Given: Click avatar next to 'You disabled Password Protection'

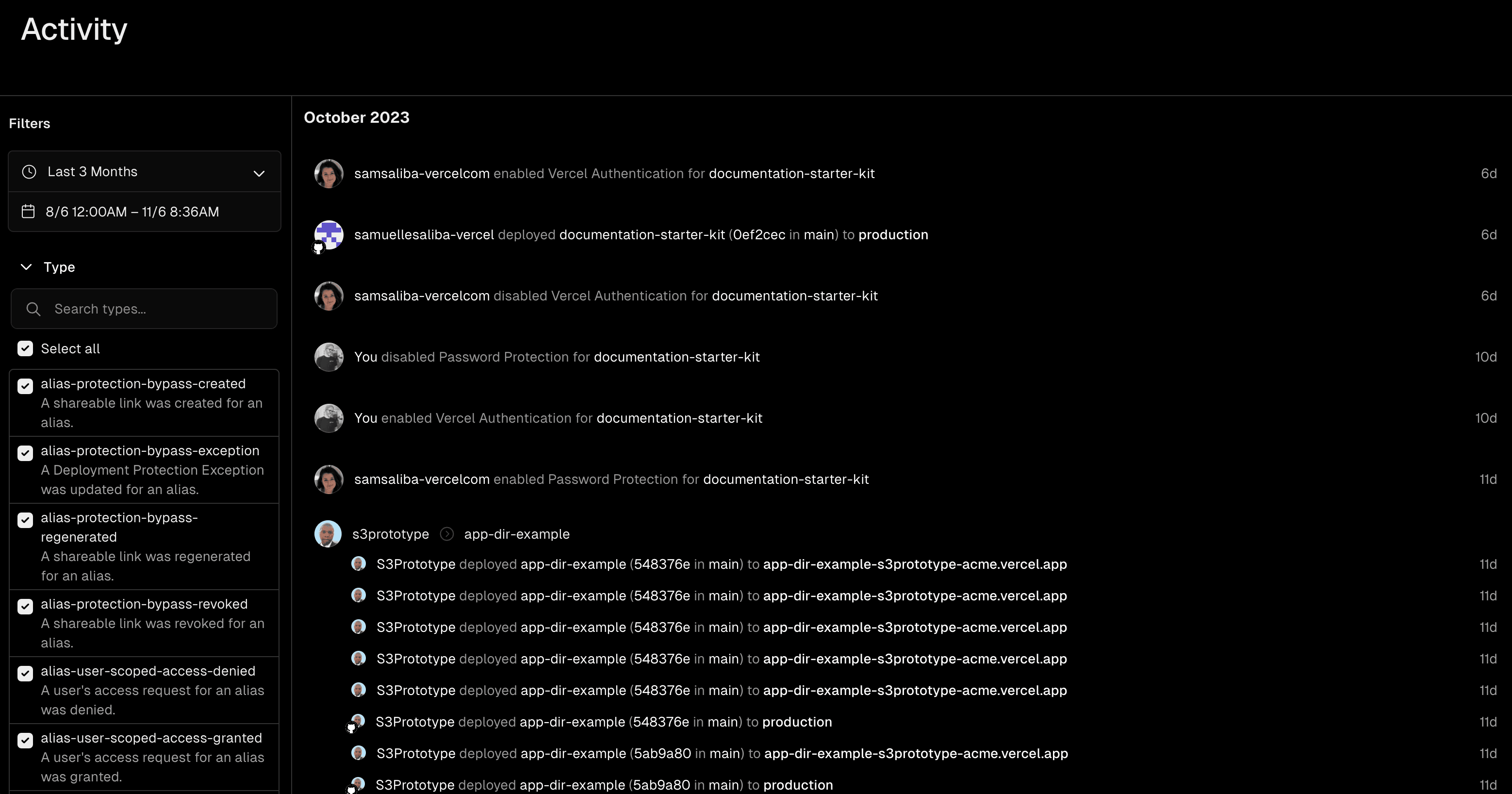Looking at the screenshot, I should pos(329,357).
